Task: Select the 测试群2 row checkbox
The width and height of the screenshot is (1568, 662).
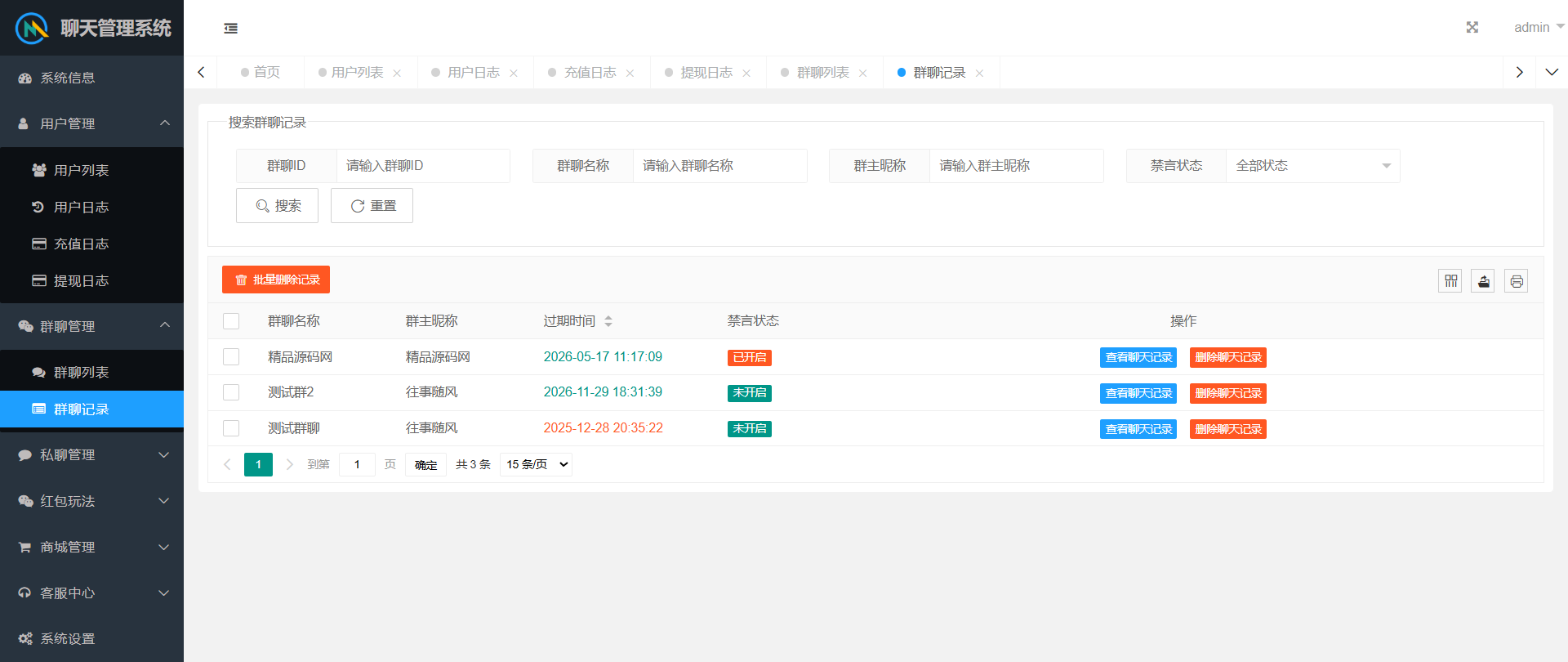Action: click(x=231, y=392)
